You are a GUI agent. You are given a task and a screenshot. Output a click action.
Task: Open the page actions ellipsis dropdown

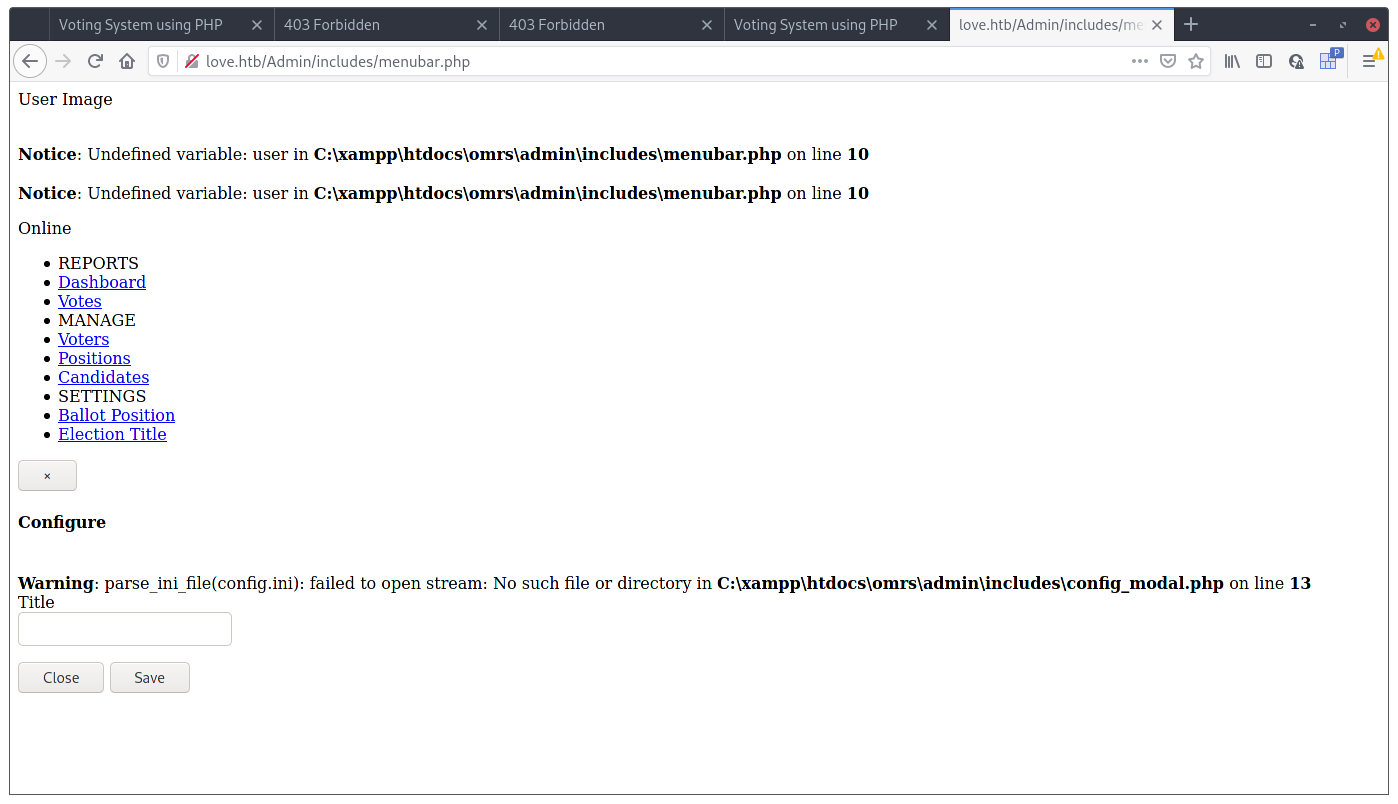(1140, 61)
